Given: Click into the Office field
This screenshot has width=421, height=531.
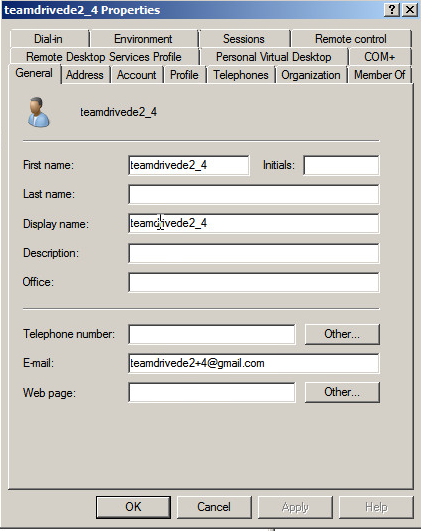Looking at the screenshot, I should point(254,282).
